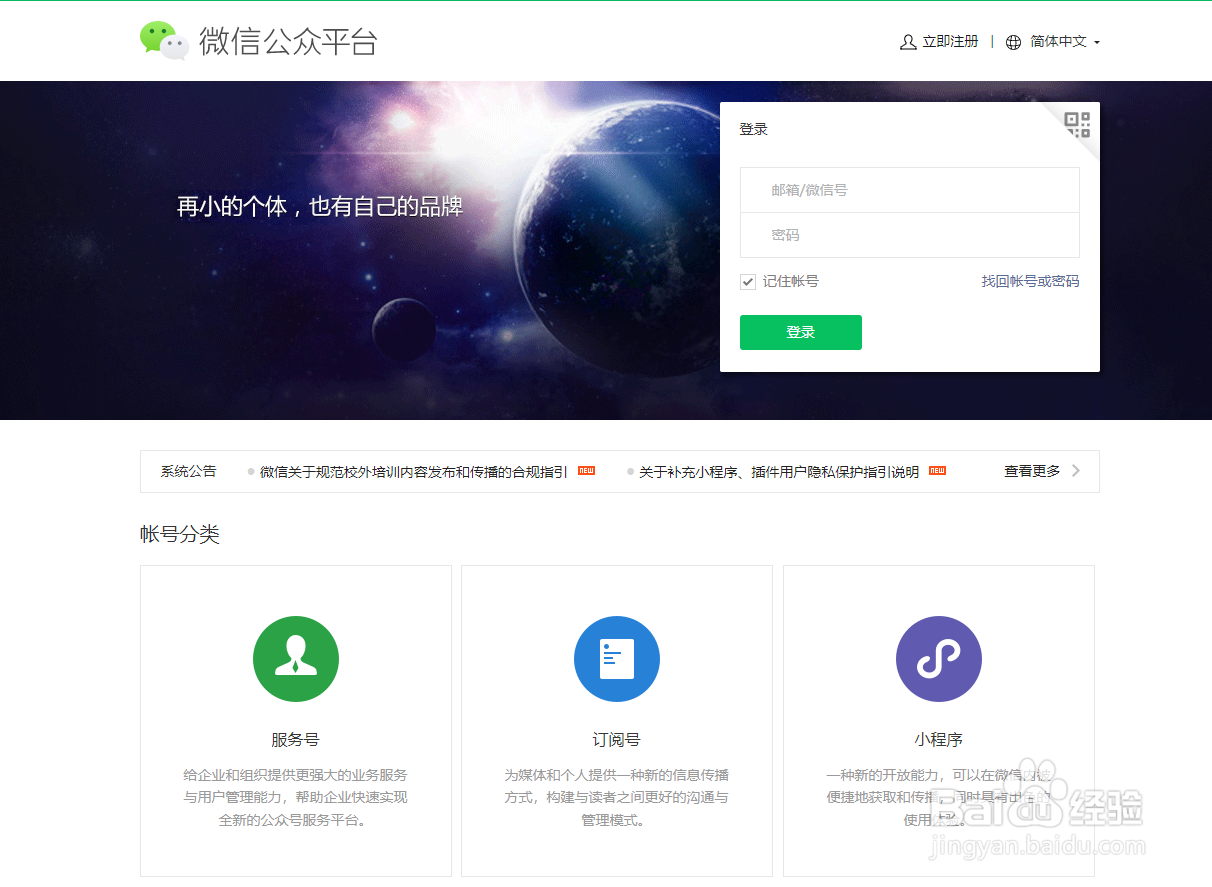Click the NEW badge next to first announcement

pos(585,470)
